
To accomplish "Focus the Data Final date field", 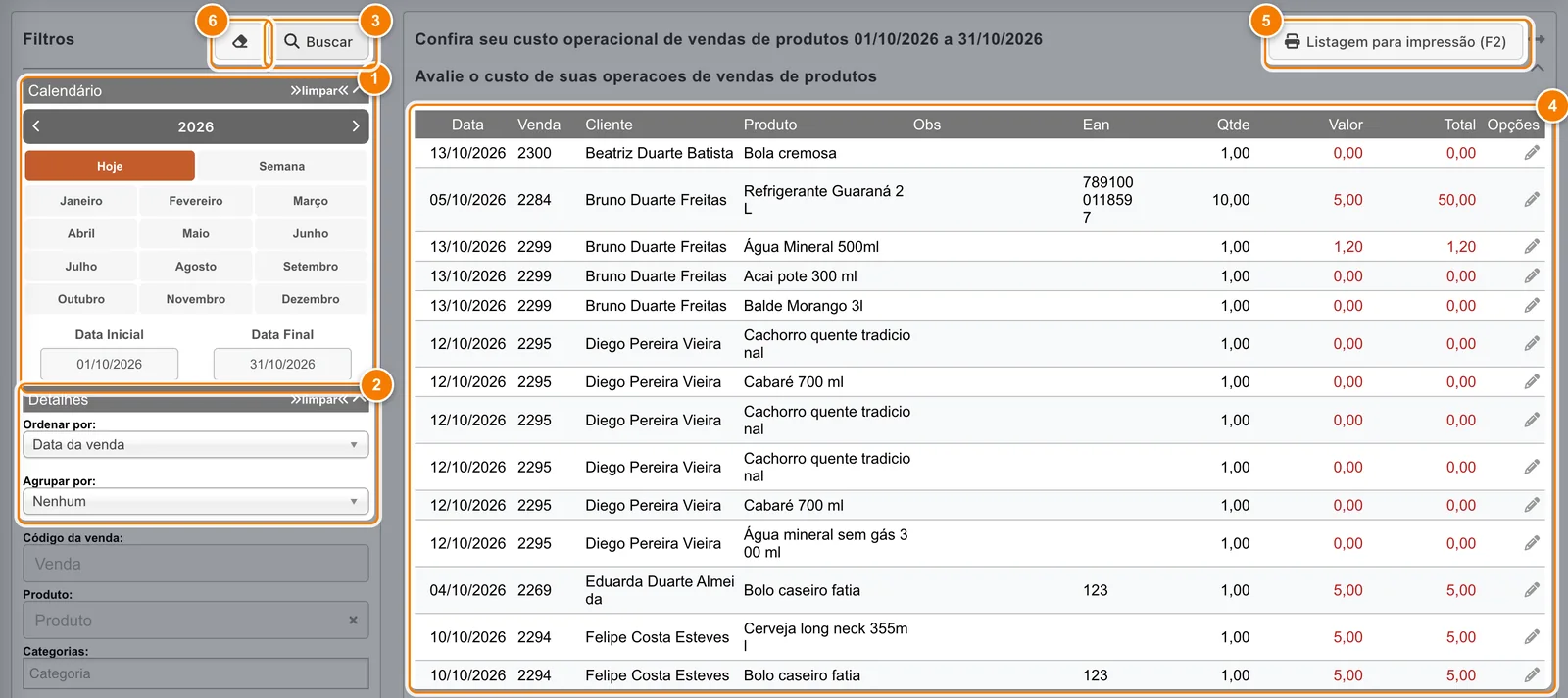I will pyautogui.click(x=282, y=364).
